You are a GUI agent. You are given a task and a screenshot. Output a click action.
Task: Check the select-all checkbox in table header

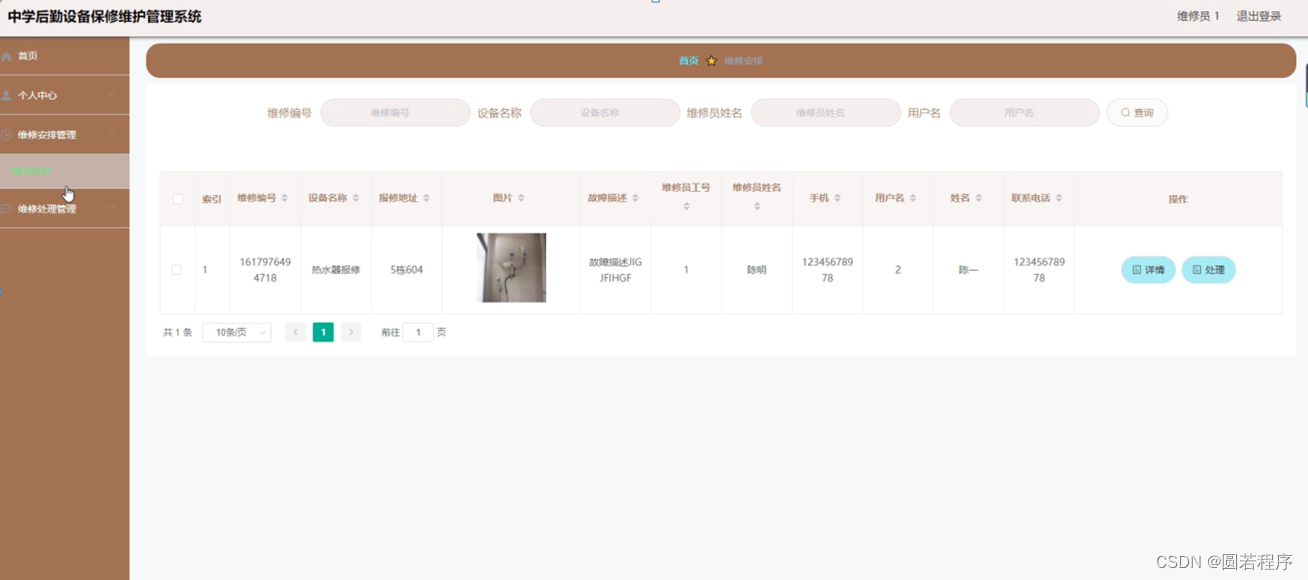177,199
